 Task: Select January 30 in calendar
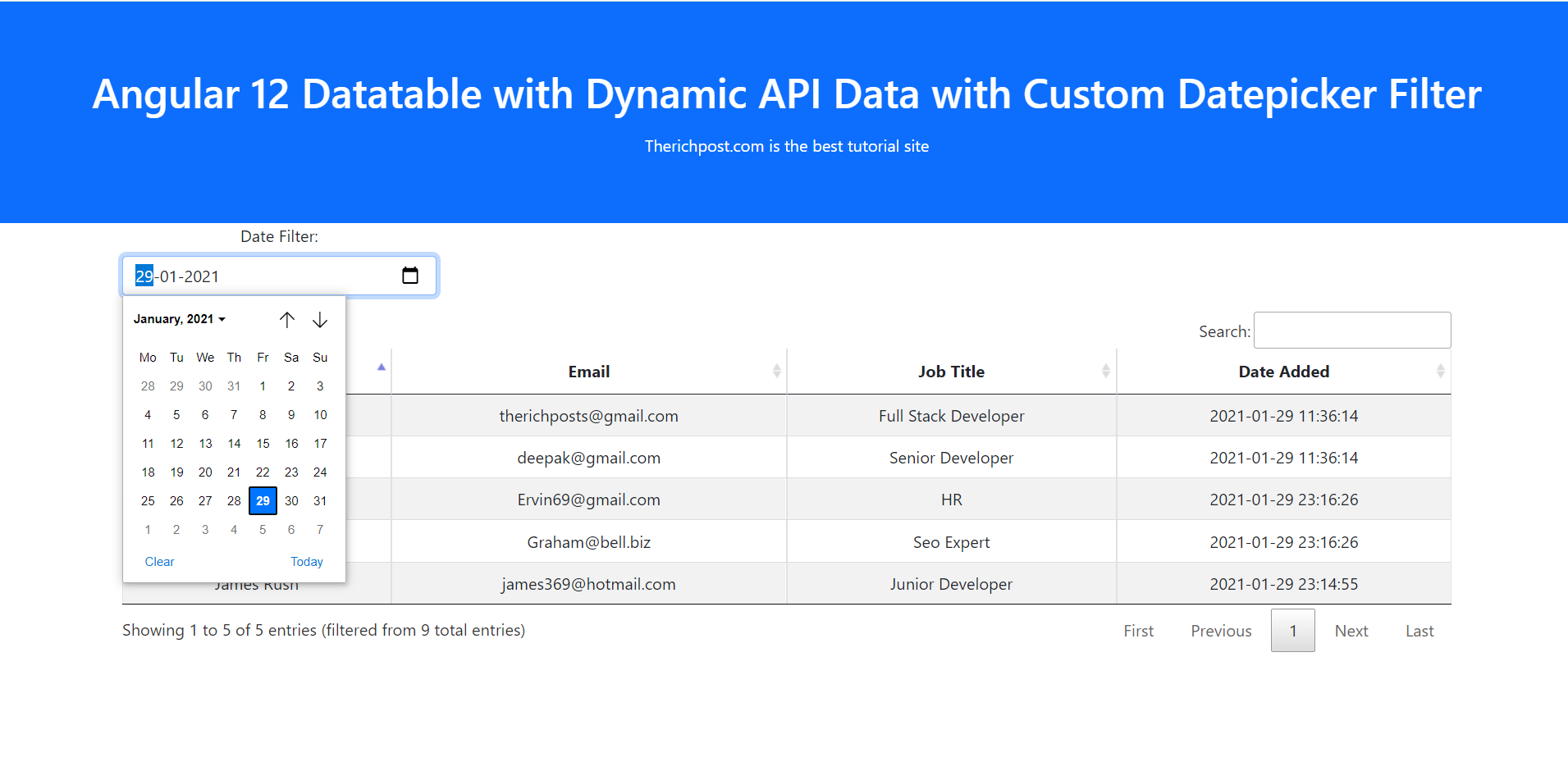291,501
